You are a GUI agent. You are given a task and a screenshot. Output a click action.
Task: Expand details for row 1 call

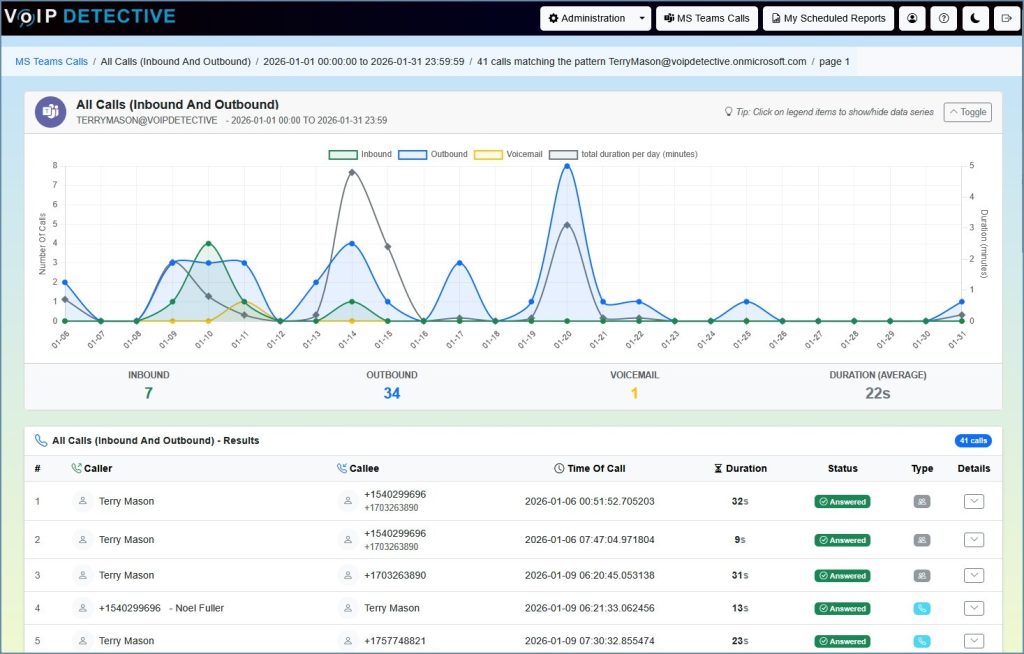(x=974, y=502)
